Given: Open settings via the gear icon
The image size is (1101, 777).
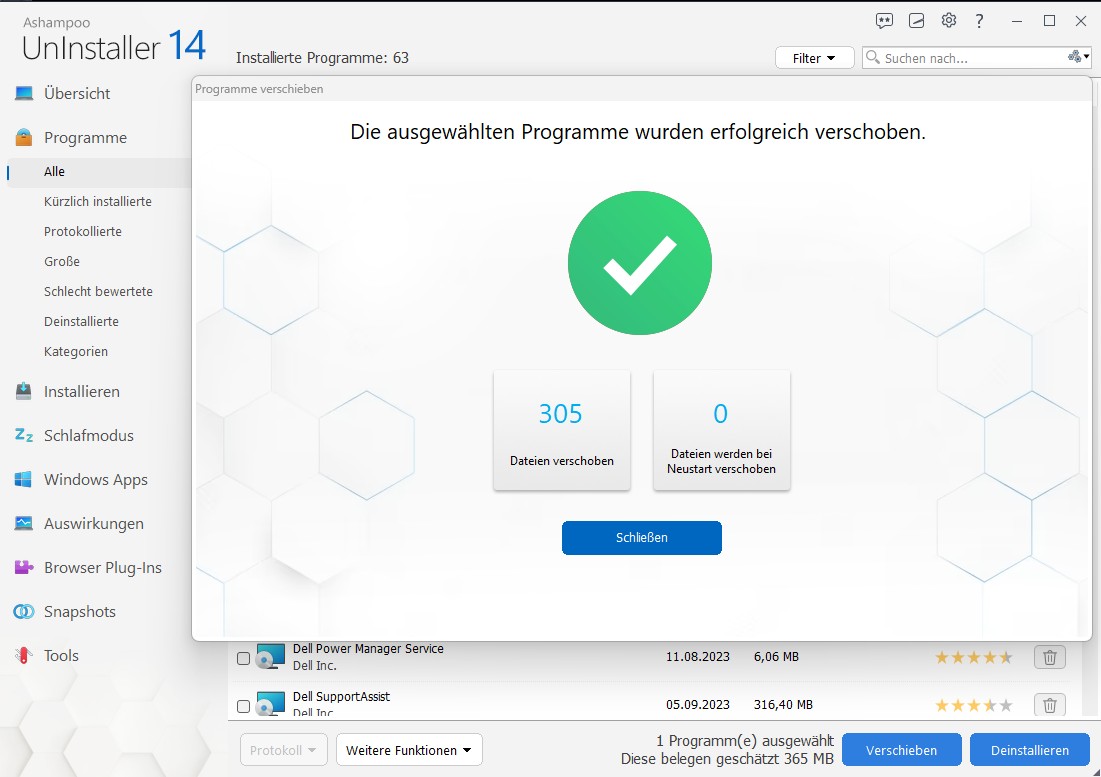Looking at the screenshot, I should point(949,20).
